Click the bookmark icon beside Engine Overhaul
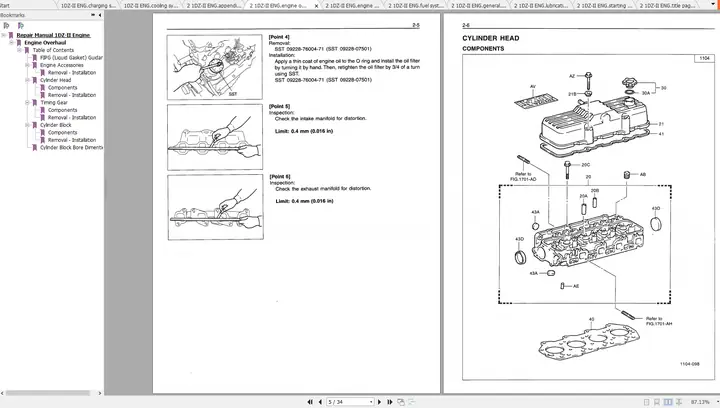Viewport: 720px width, 408px height. pyautogui.click(x=19, y=43)
